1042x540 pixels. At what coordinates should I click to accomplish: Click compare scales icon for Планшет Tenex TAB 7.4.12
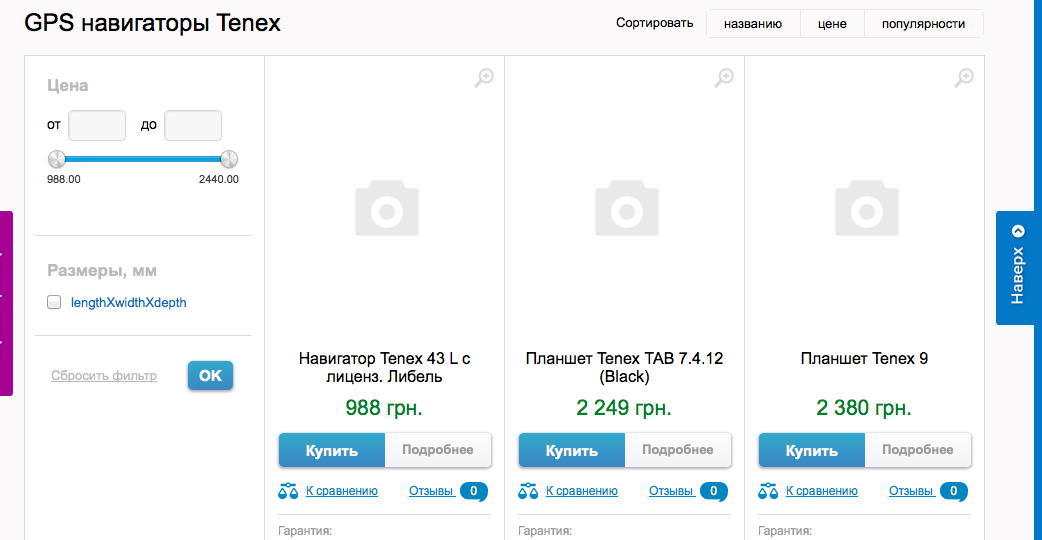click(528, 492)
